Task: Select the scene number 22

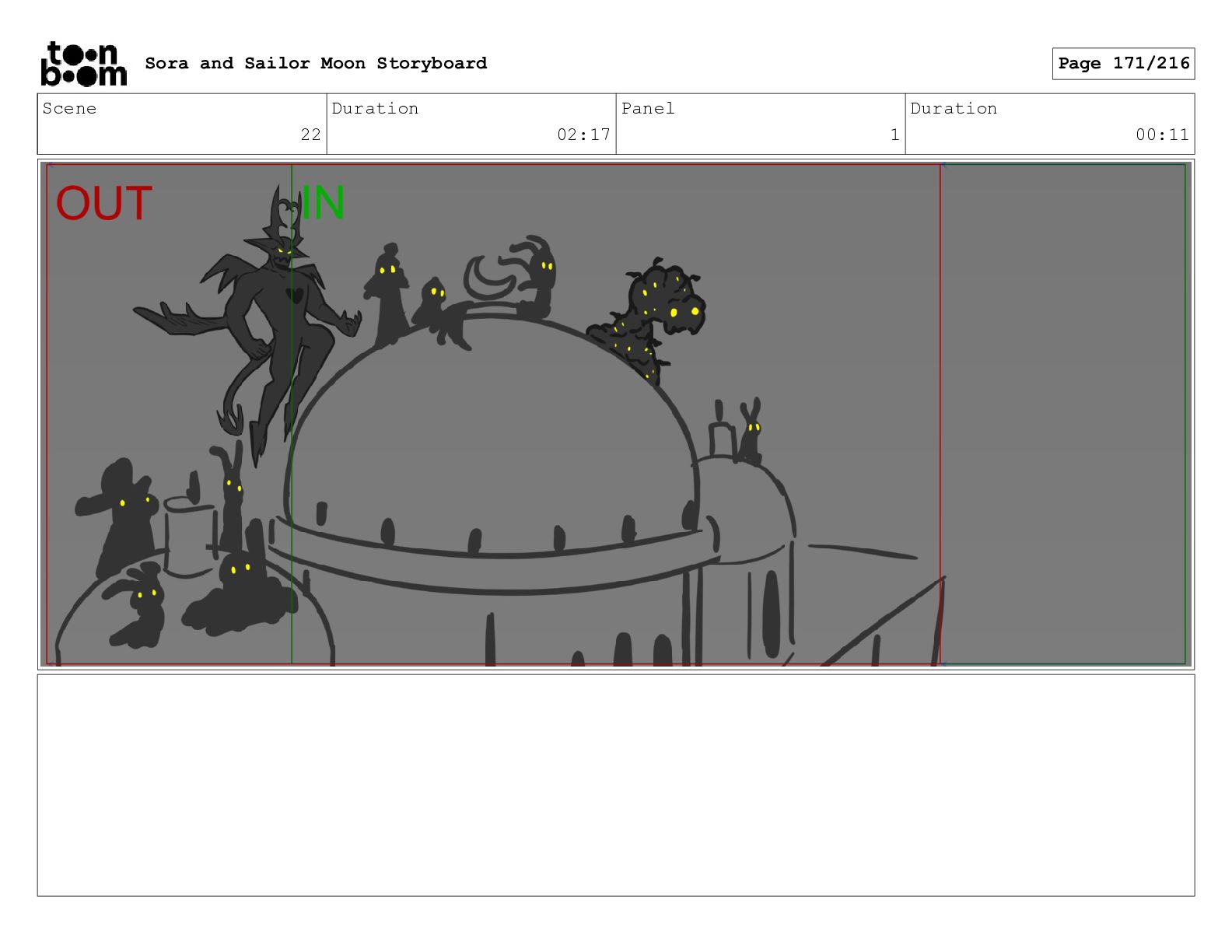Action: [310, 135]
